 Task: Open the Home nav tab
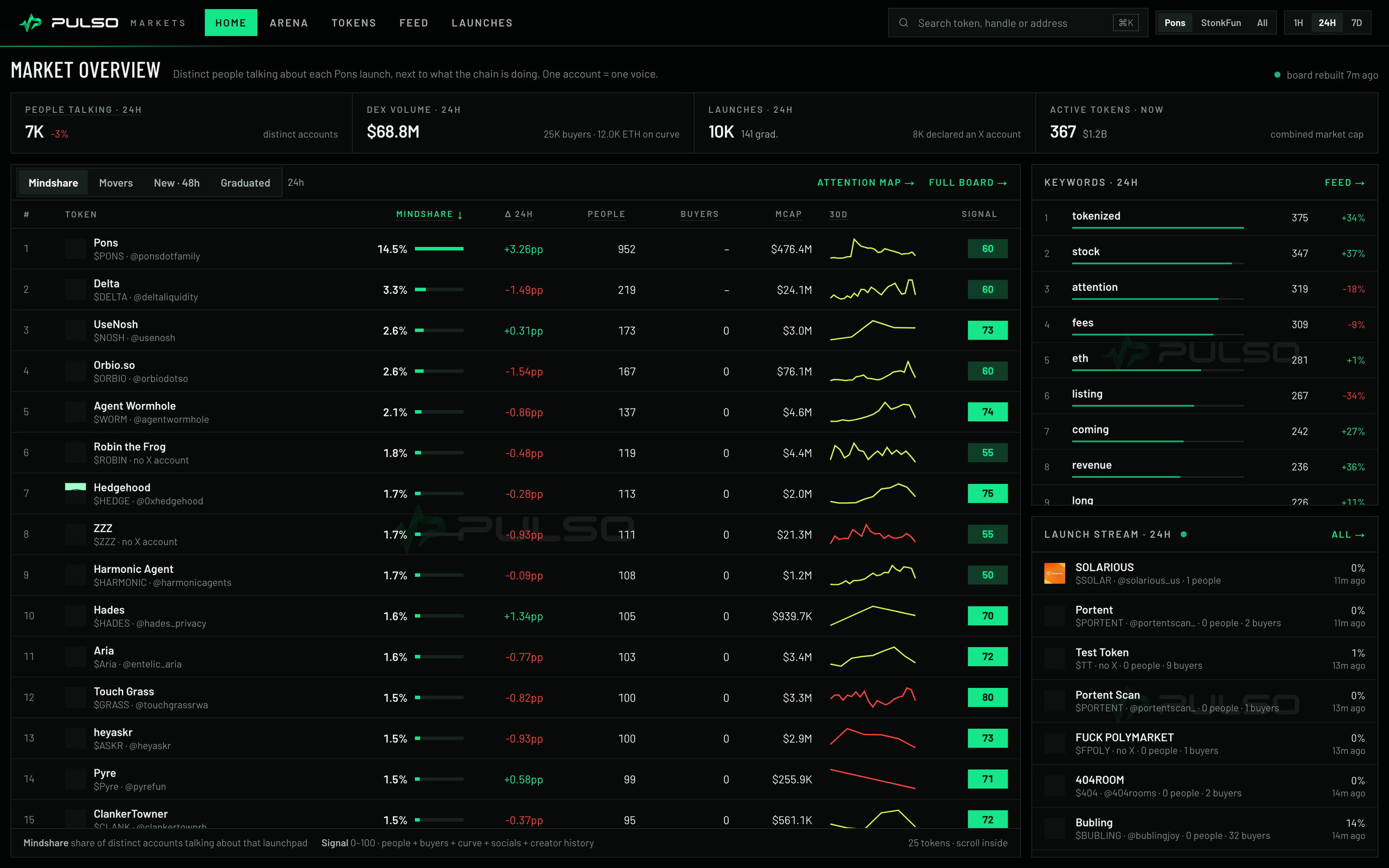click(231, 23)
